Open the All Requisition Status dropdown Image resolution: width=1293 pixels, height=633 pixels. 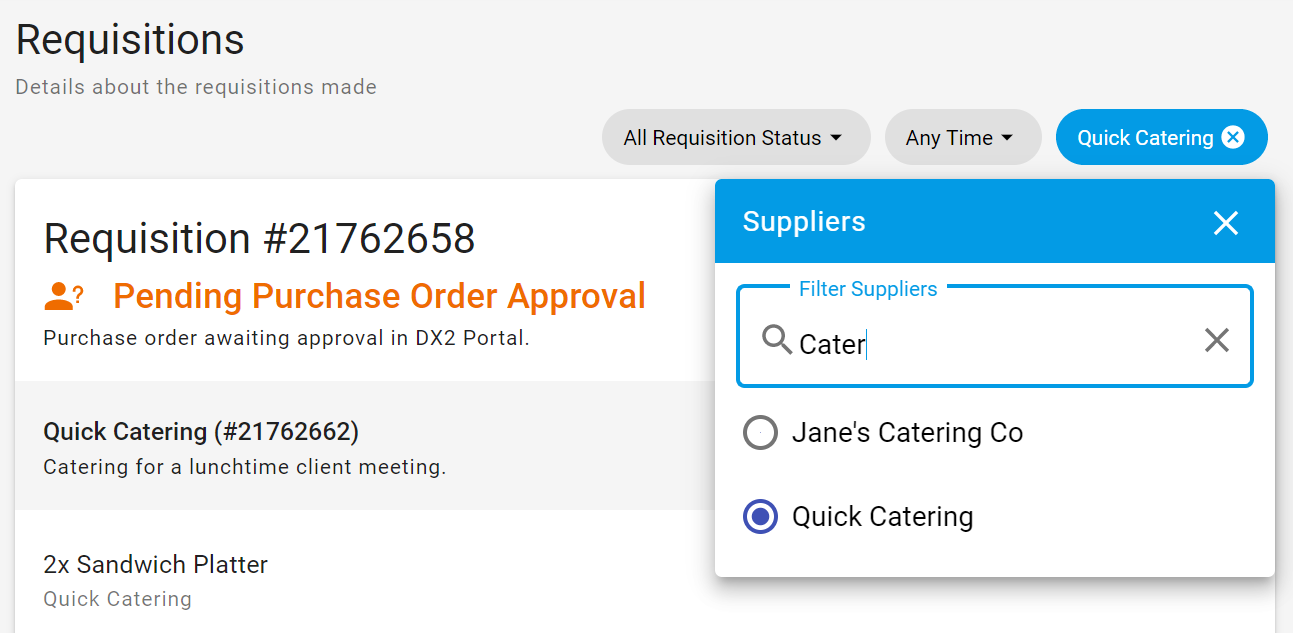pyautogui.click(x=736, y=137)
